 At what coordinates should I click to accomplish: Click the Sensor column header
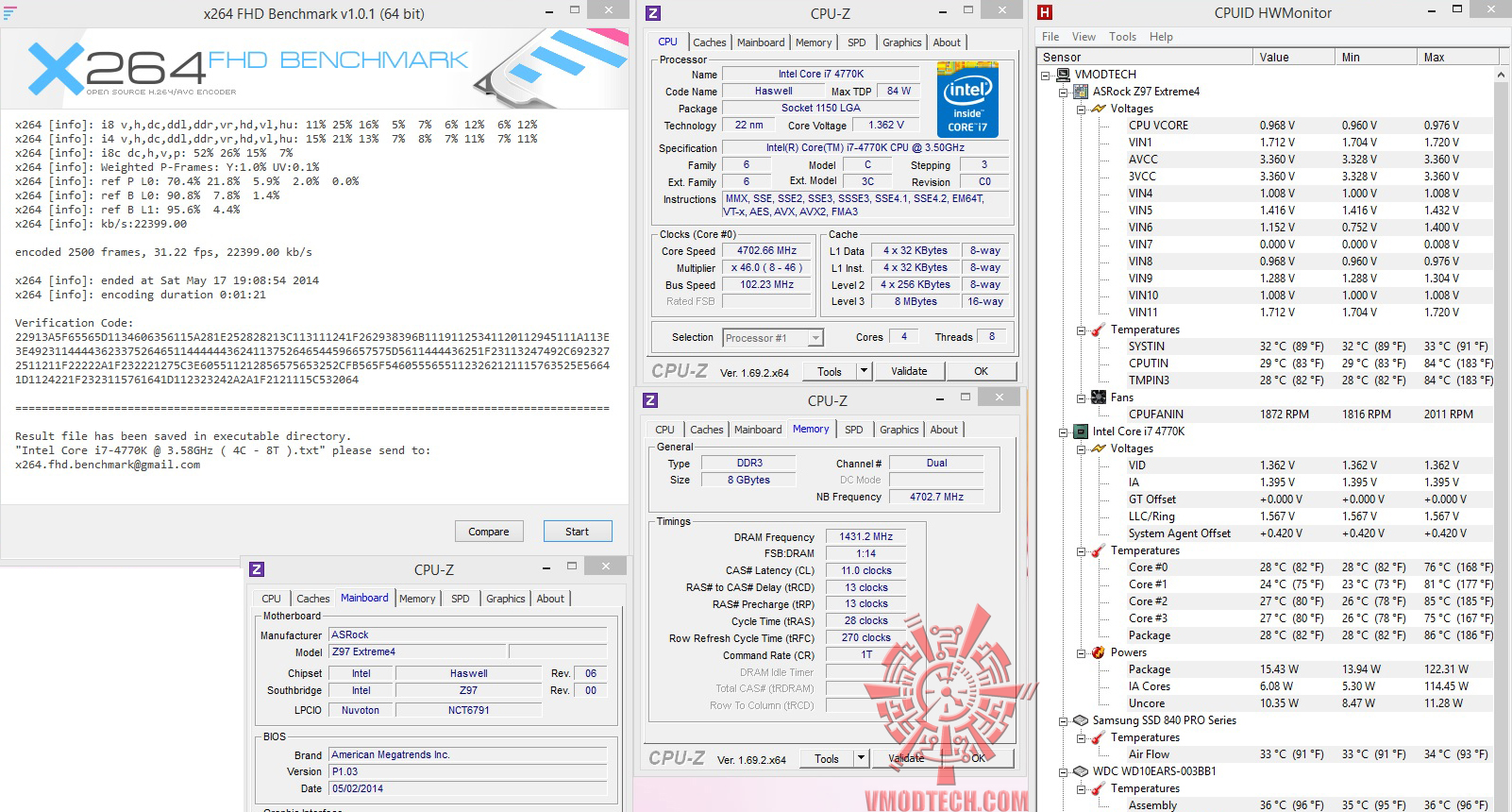coord(1146,57)
